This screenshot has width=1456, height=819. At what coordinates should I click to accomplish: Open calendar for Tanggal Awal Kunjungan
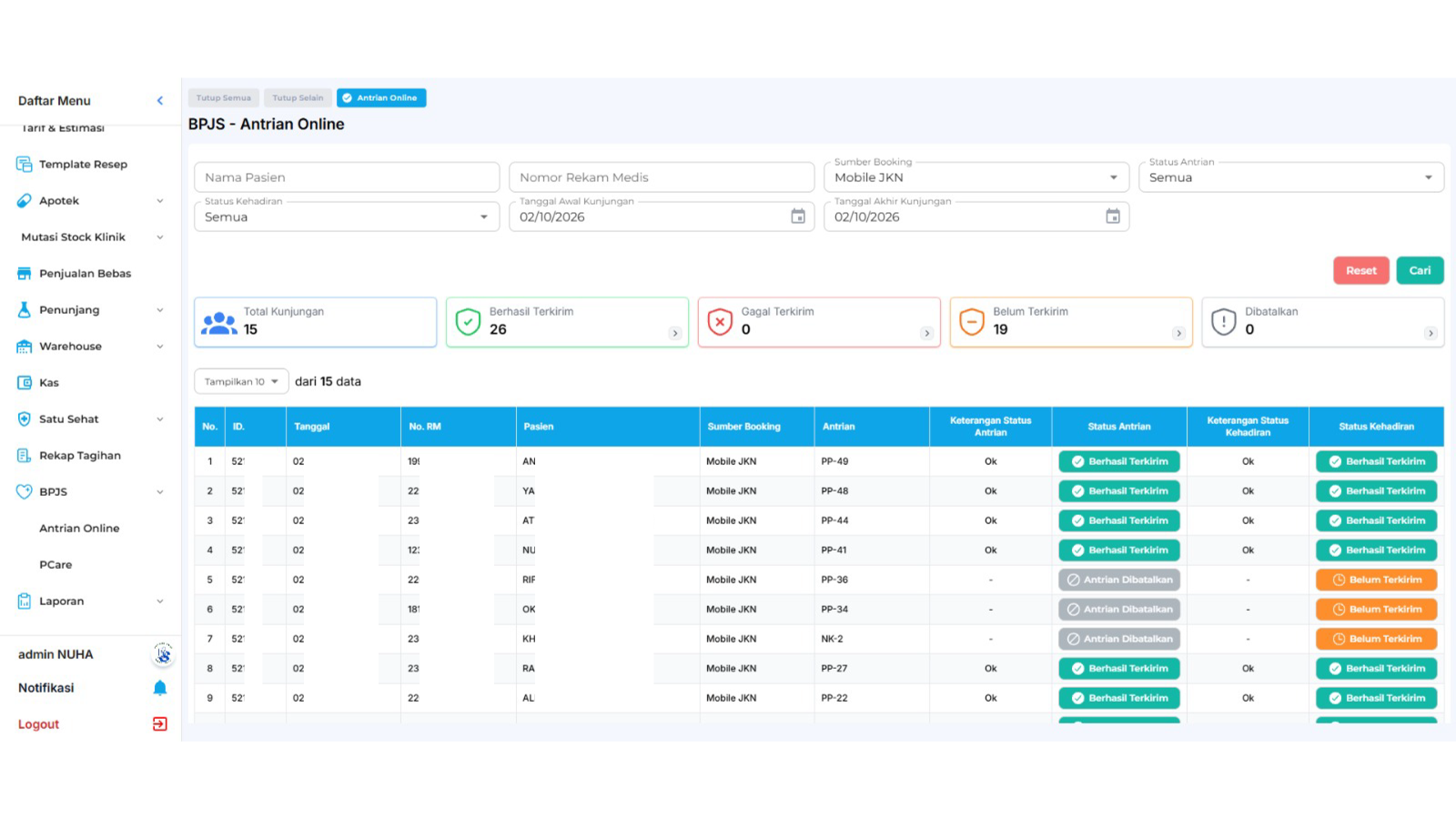798,217
